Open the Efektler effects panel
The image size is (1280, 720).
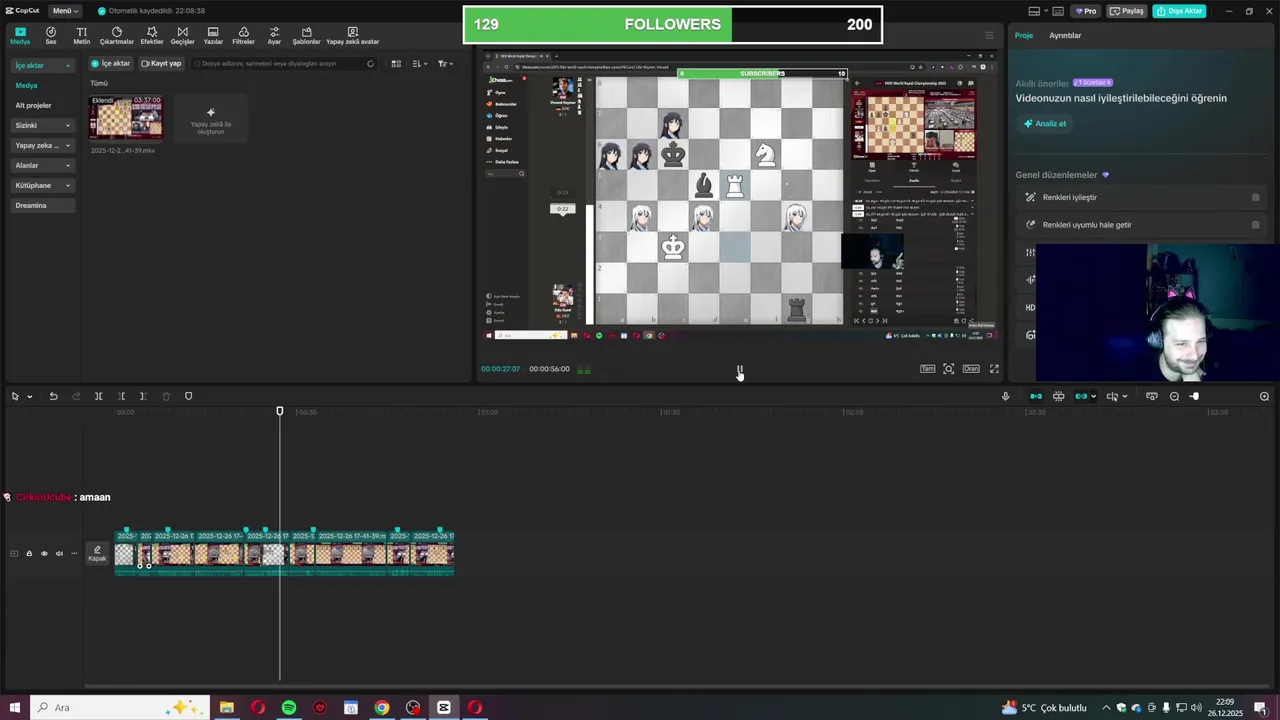(x=152, y=36)
